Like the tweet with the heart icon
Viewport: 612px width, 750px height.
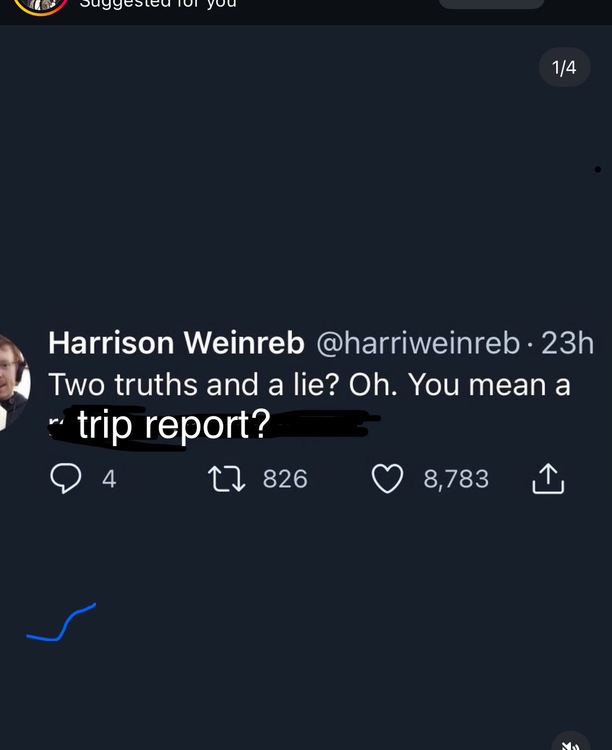tap(387, 480)
